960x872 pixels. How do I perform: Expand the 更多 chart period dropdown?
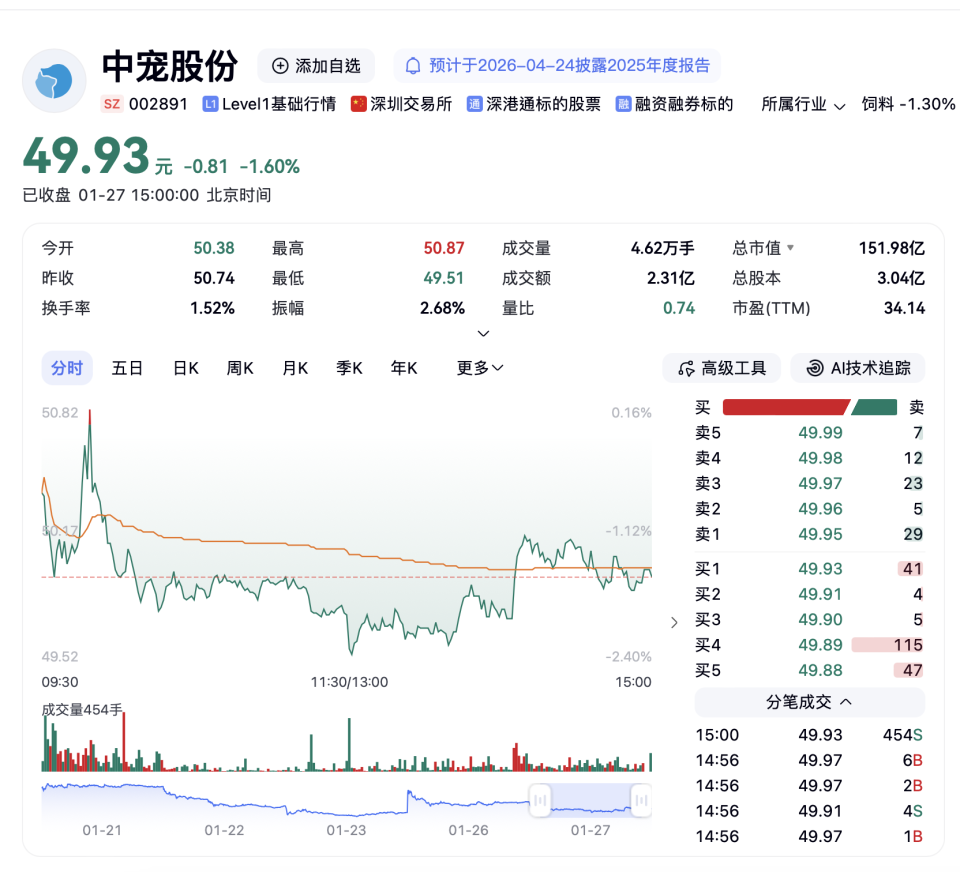tap(478, 368)
